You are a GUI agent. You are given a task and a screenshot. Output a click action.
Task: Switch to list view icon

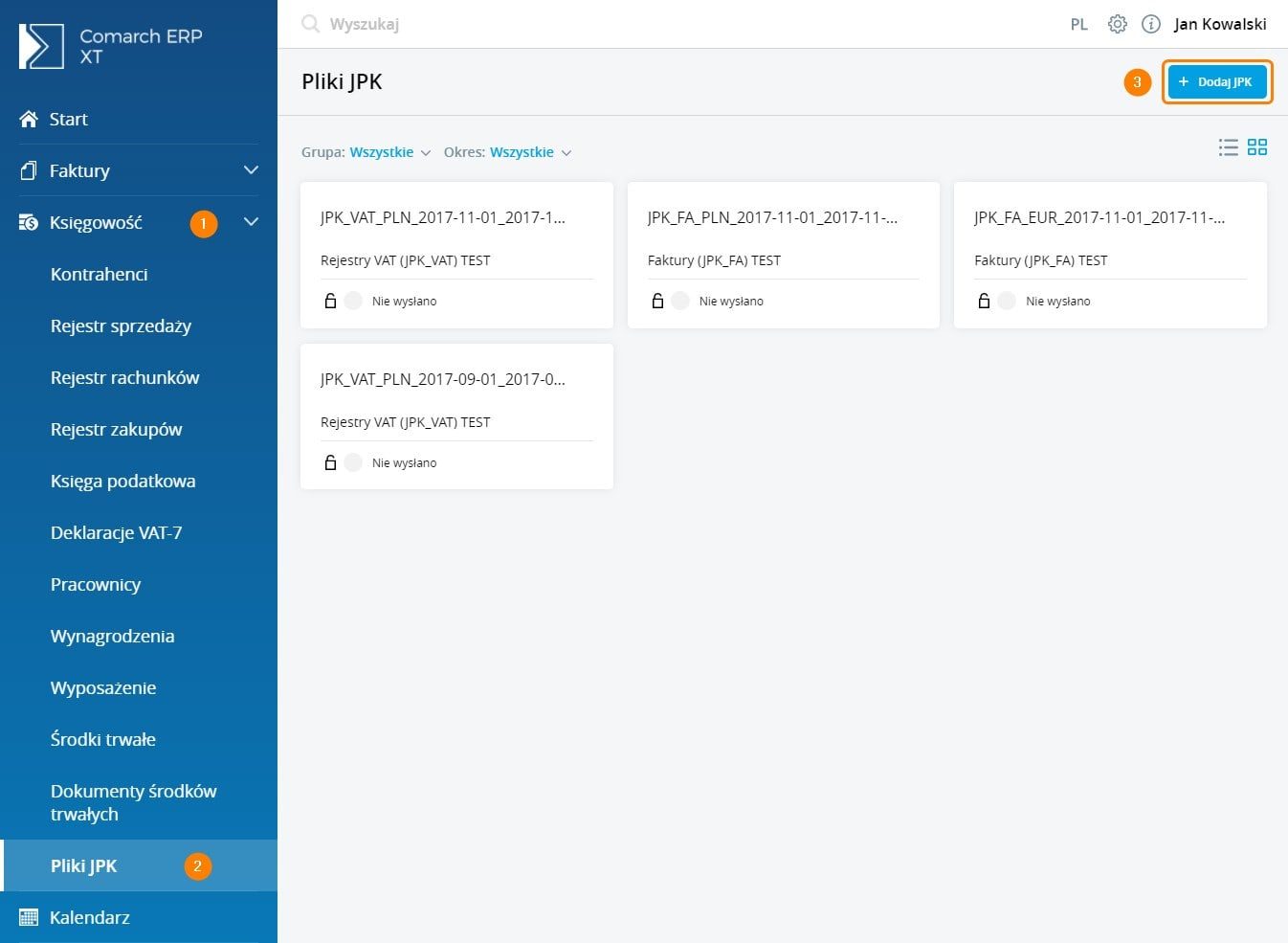[x=1228, y=147]
